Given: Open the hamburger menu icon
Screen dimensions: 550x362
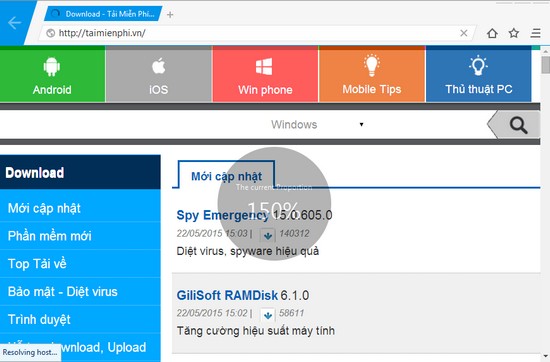Looking at the screenshot, I should pos(535,33).
